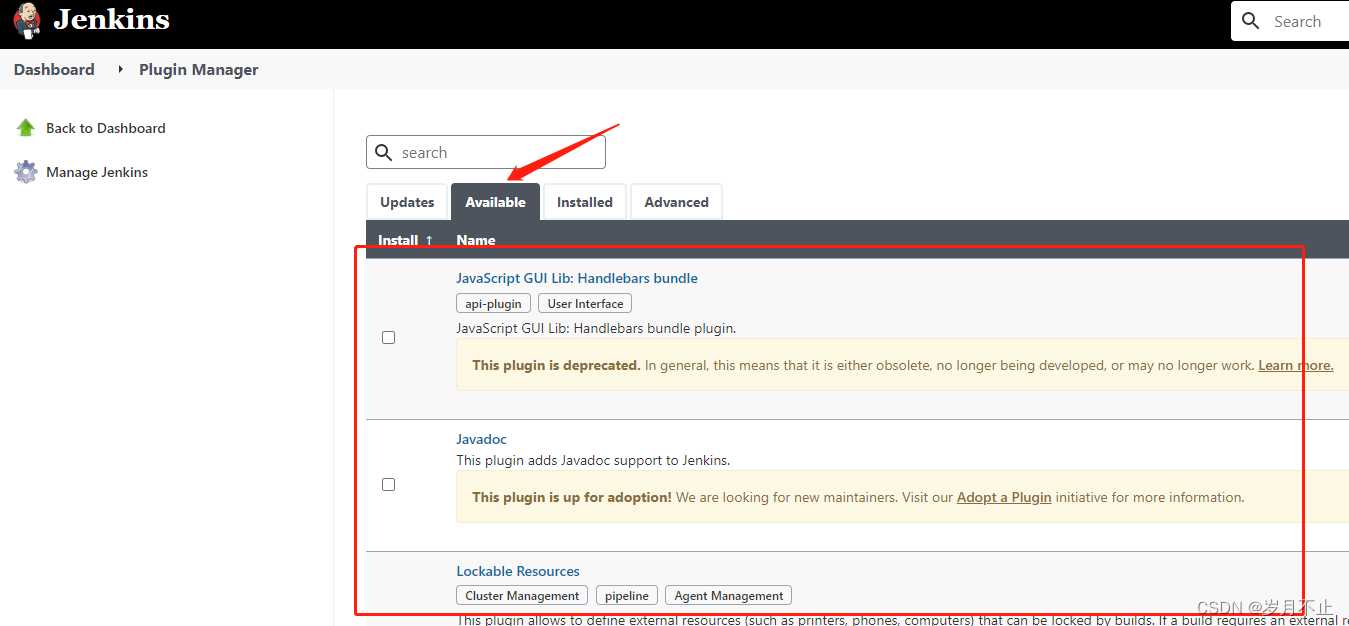Open Plugin Manager breadcrumb link
The image size is (1349, 626).
point(198,69)
